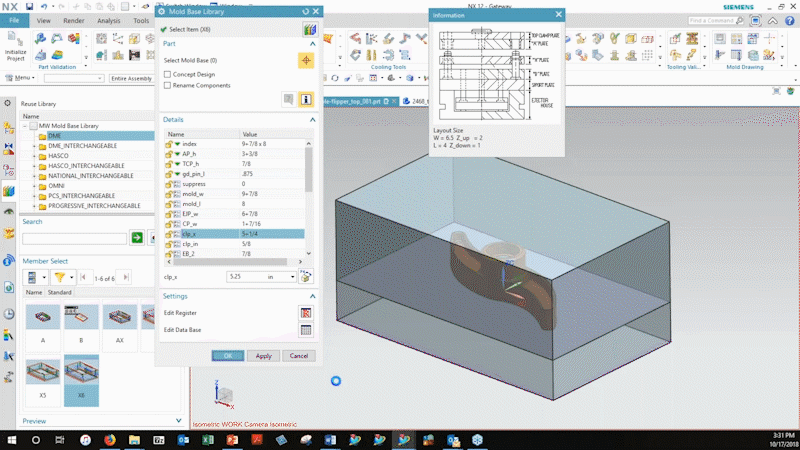800x450 pixels.
Task: Toggle lock icon on mold_w row
Action: tap(168, 194)
